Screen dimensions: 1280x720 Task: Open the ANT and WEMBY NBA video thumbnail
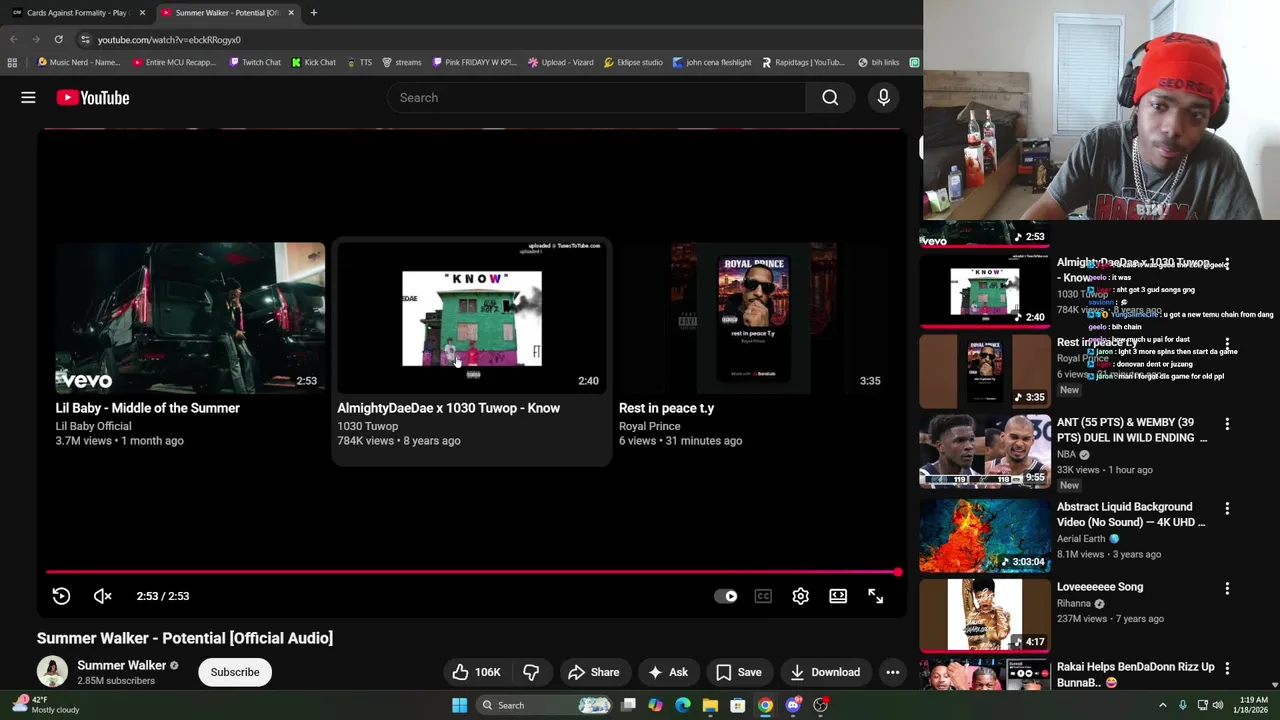[985, 451]
